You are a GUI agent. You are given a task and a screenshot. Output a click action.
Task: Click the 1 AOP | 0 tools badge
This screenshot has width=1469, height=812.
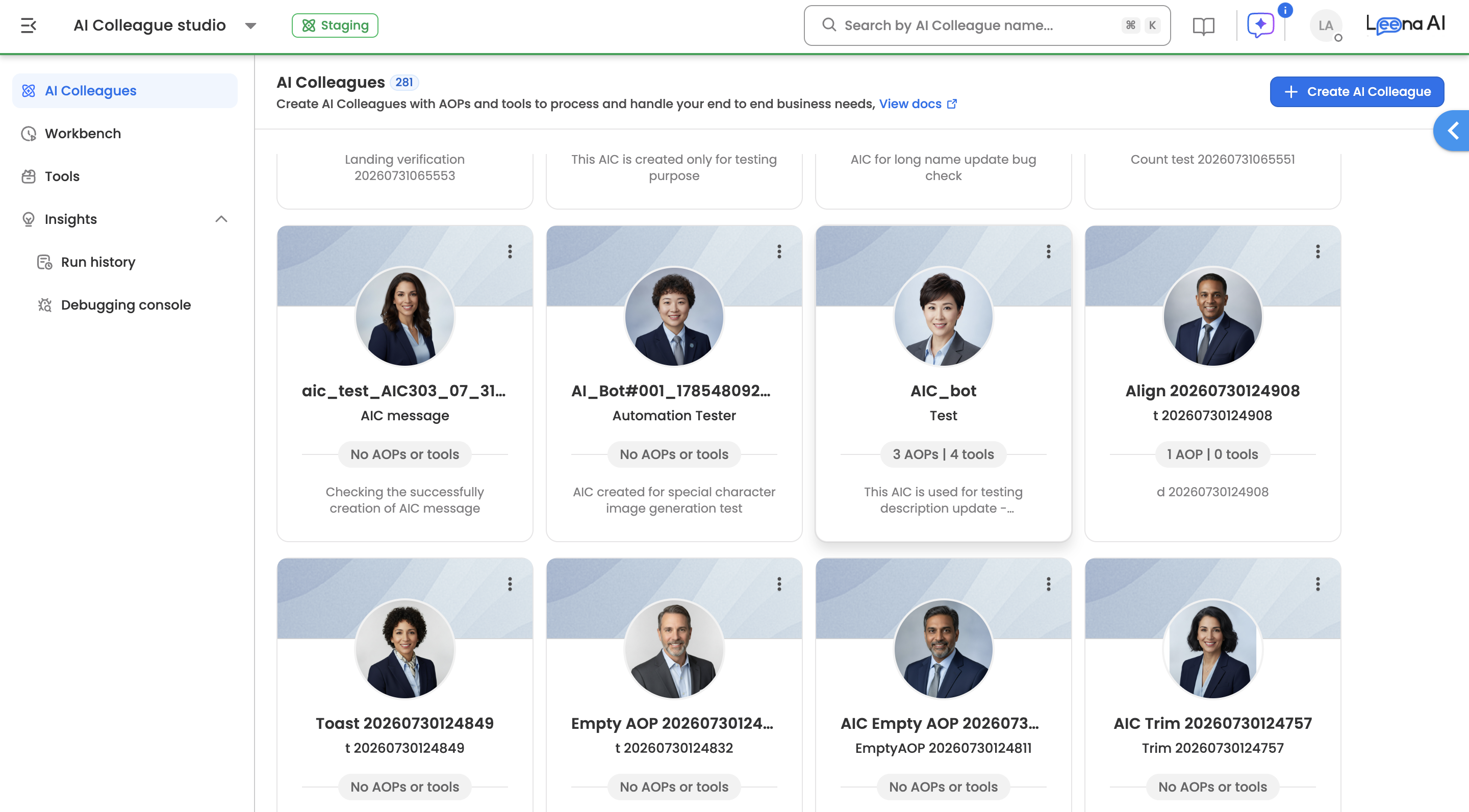coord(1212,454)
